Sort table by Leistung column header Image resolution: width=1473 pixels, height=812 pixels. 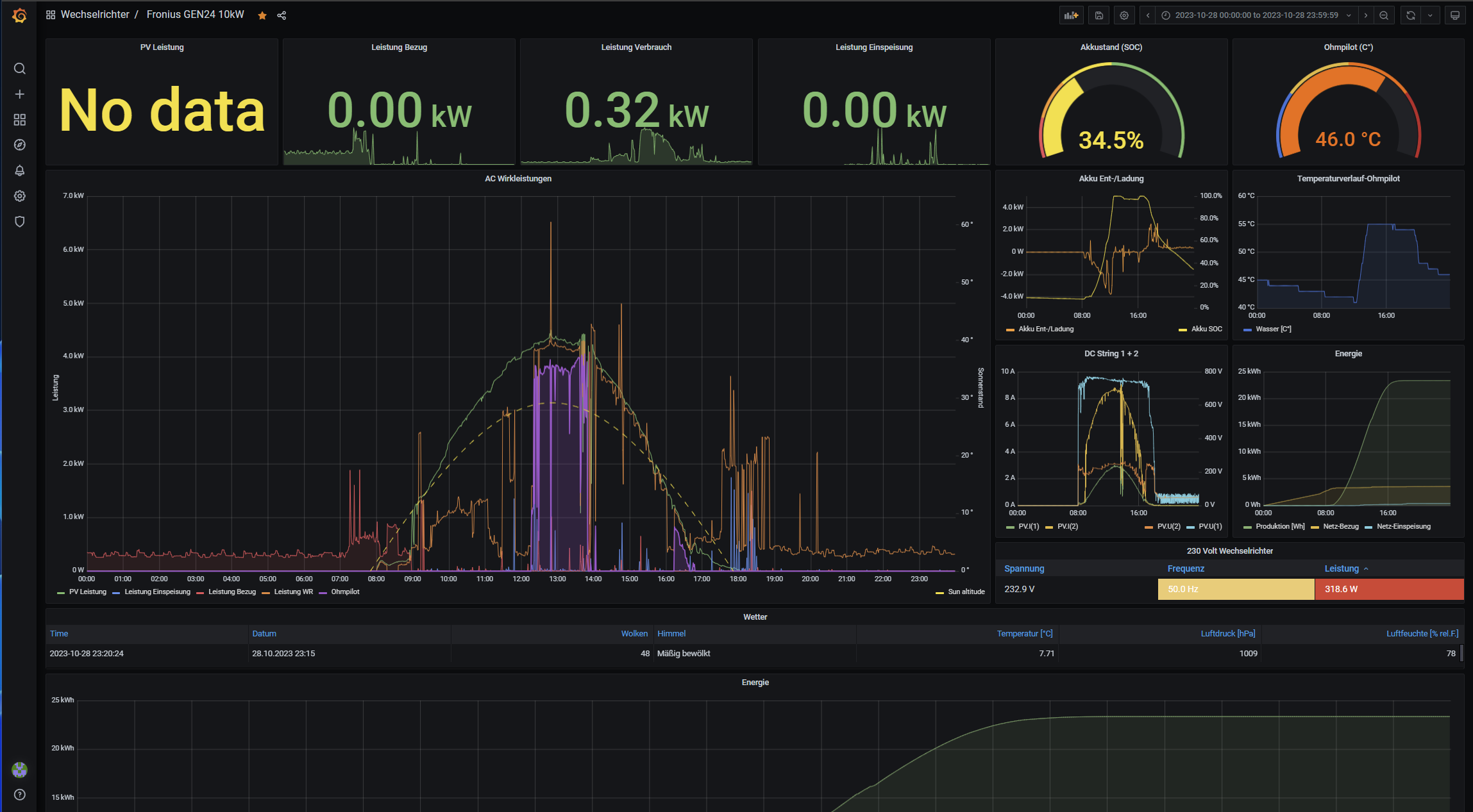(x=1342, y=568)
